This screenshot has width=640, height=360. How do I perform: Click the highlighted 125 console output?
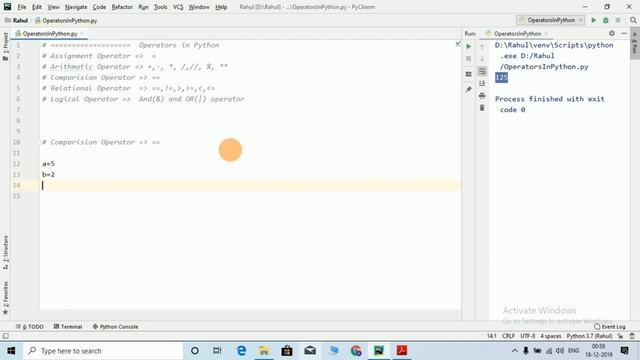(x=501, y=77)
